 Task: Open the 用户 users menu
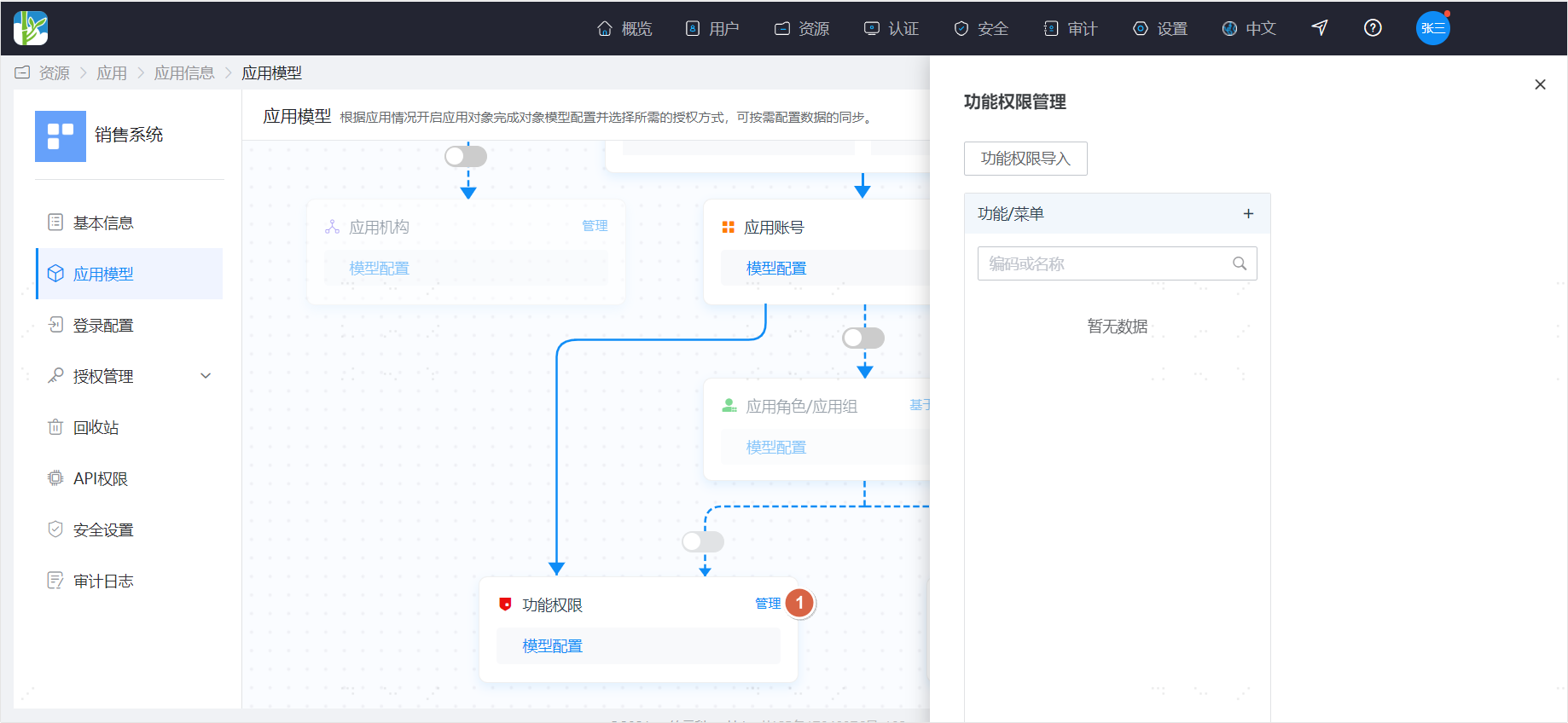click(x=712, y=28)
